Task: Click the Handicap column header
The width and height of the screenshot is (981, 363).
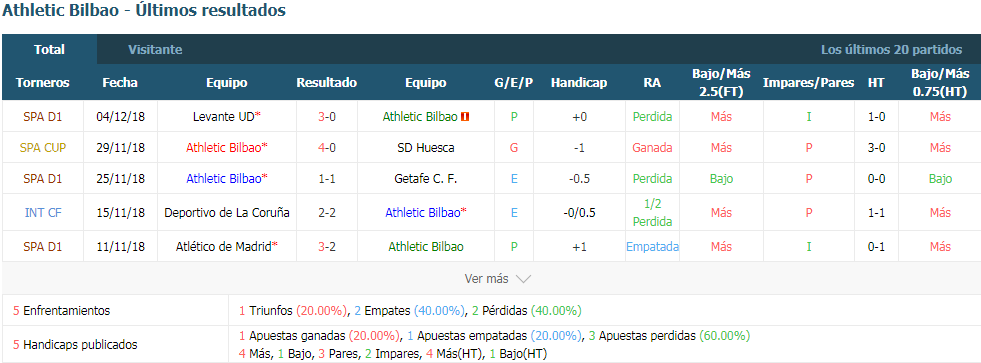Action: click(579, 83)
